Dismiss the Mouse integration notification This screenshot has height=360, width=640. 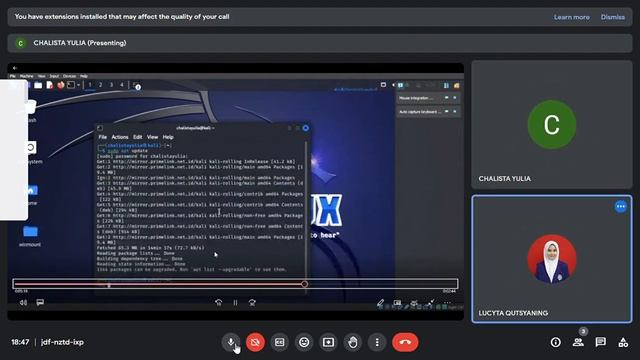(x=455, y=98)
